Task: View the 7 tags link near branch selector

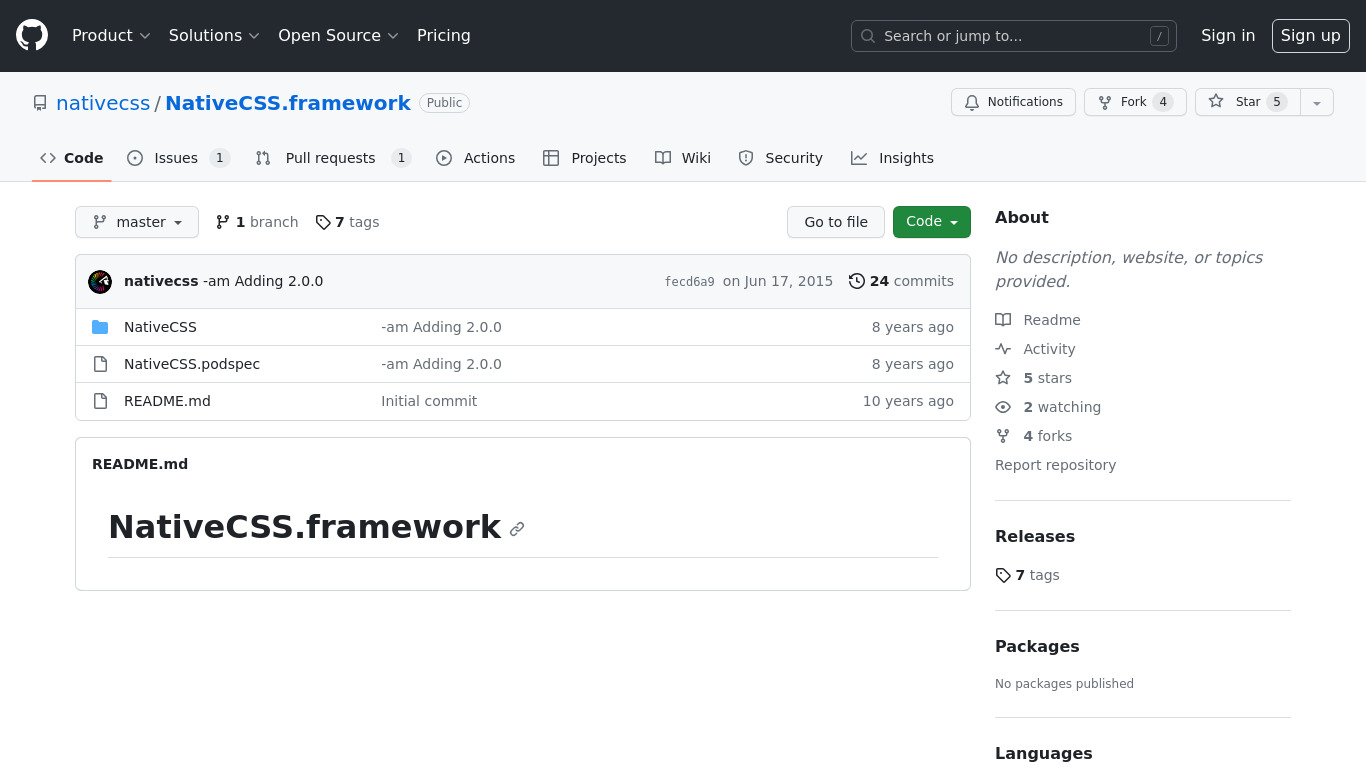Action: [347, 222]
